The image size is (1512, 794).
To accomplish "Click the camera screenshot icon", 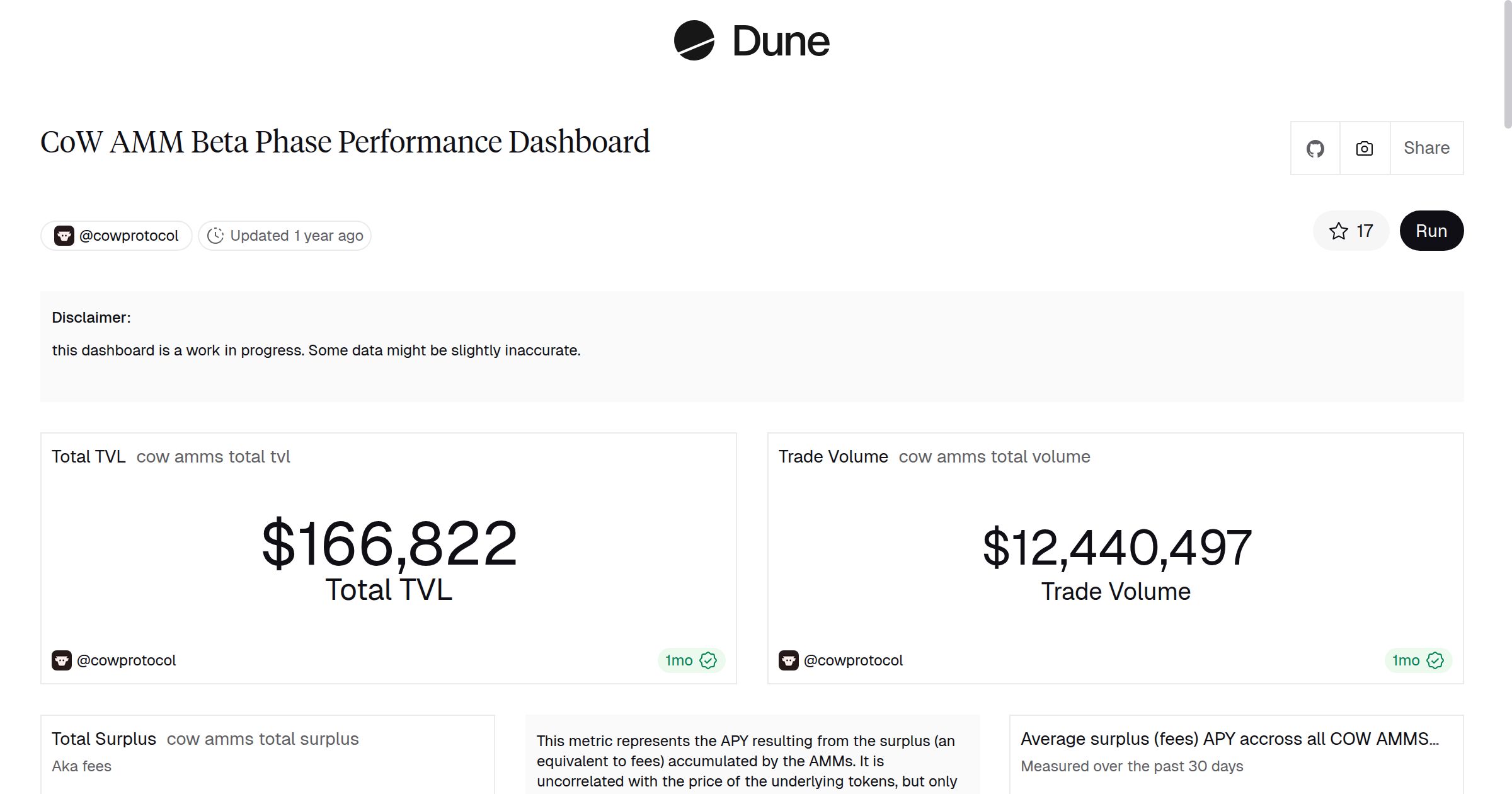I will [x=1364, y=147].
